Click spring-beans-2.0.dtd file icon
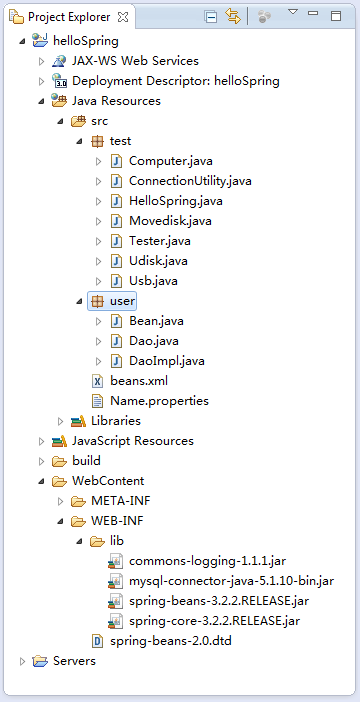The image size is (360, 702). click(x=97, y=641)
